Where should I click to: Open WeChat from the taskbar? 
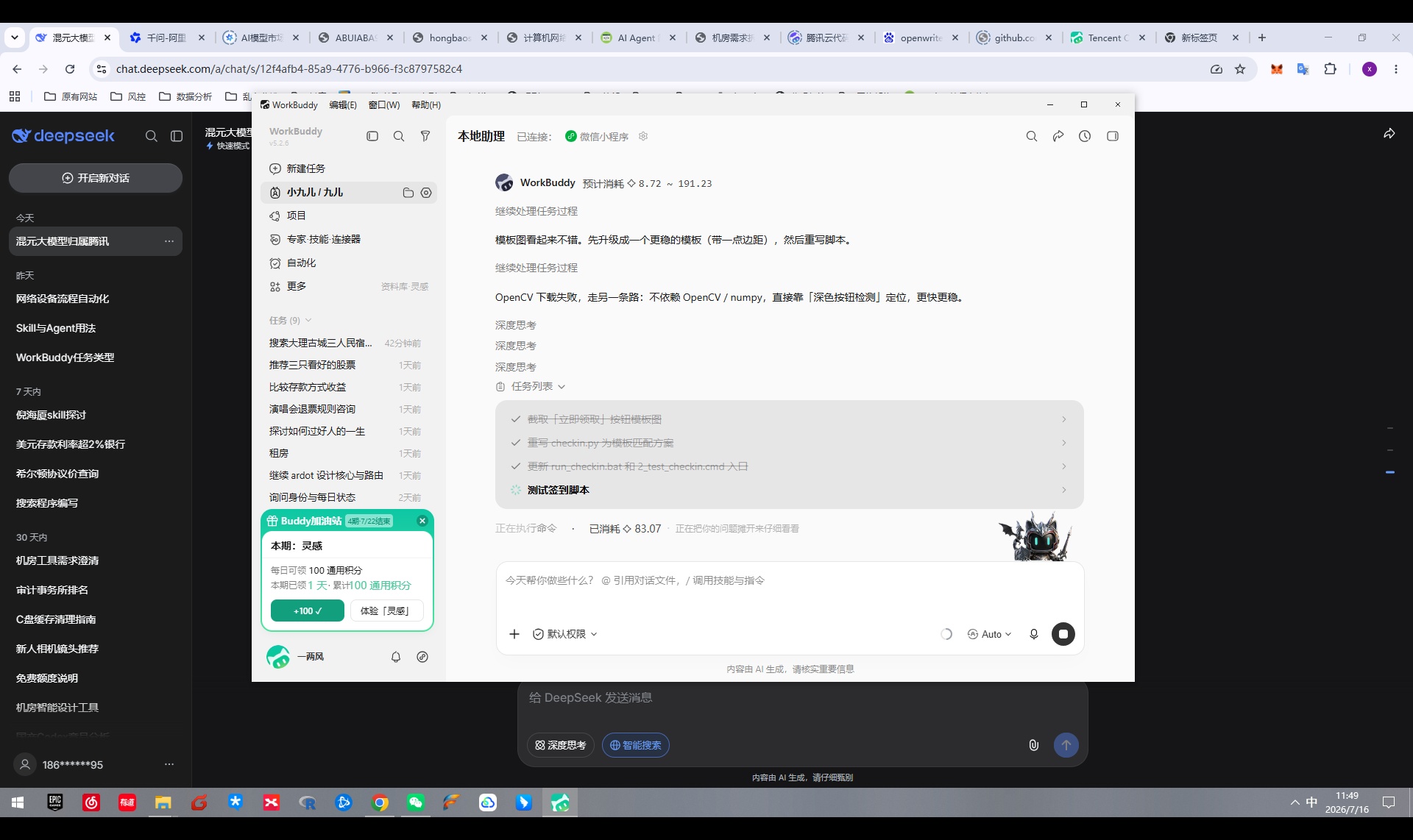(416, 802)
